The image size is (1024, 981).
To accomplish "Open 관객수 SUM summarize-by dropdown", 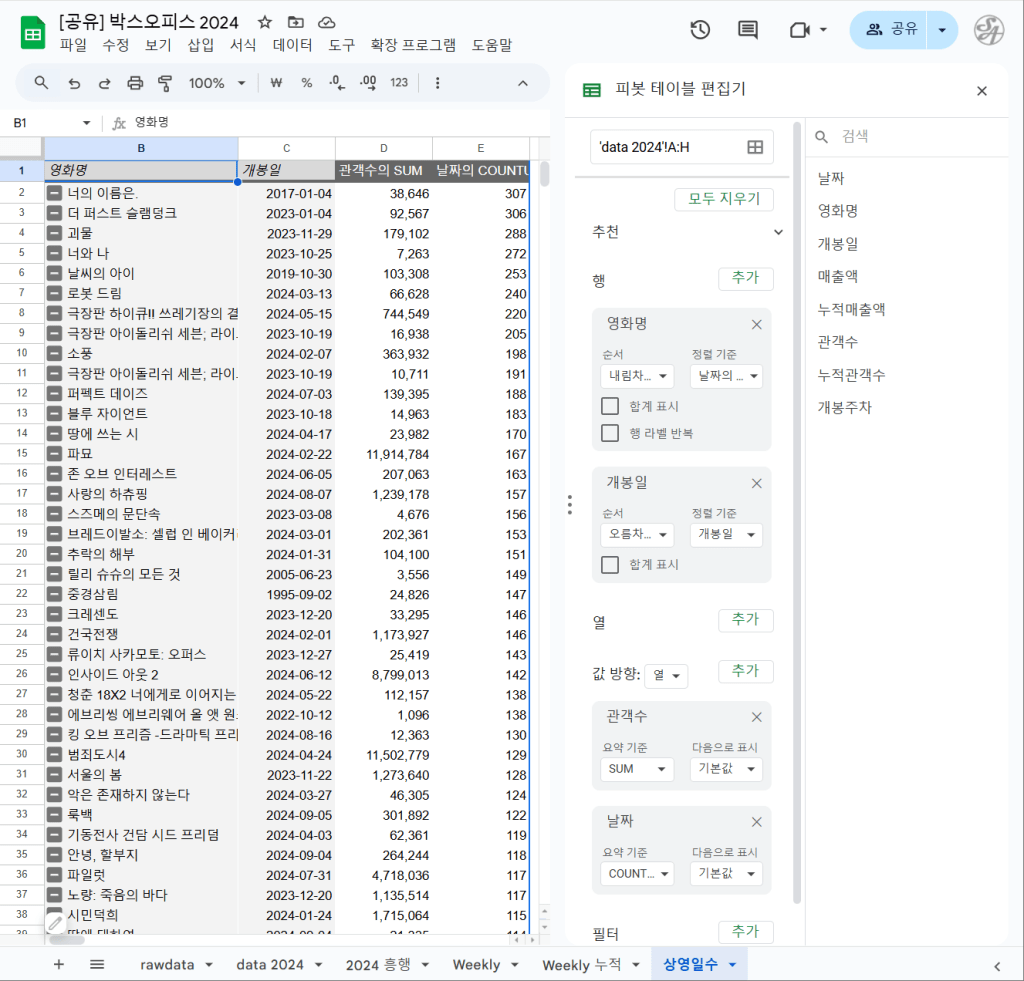I will (x=636, y=769).
